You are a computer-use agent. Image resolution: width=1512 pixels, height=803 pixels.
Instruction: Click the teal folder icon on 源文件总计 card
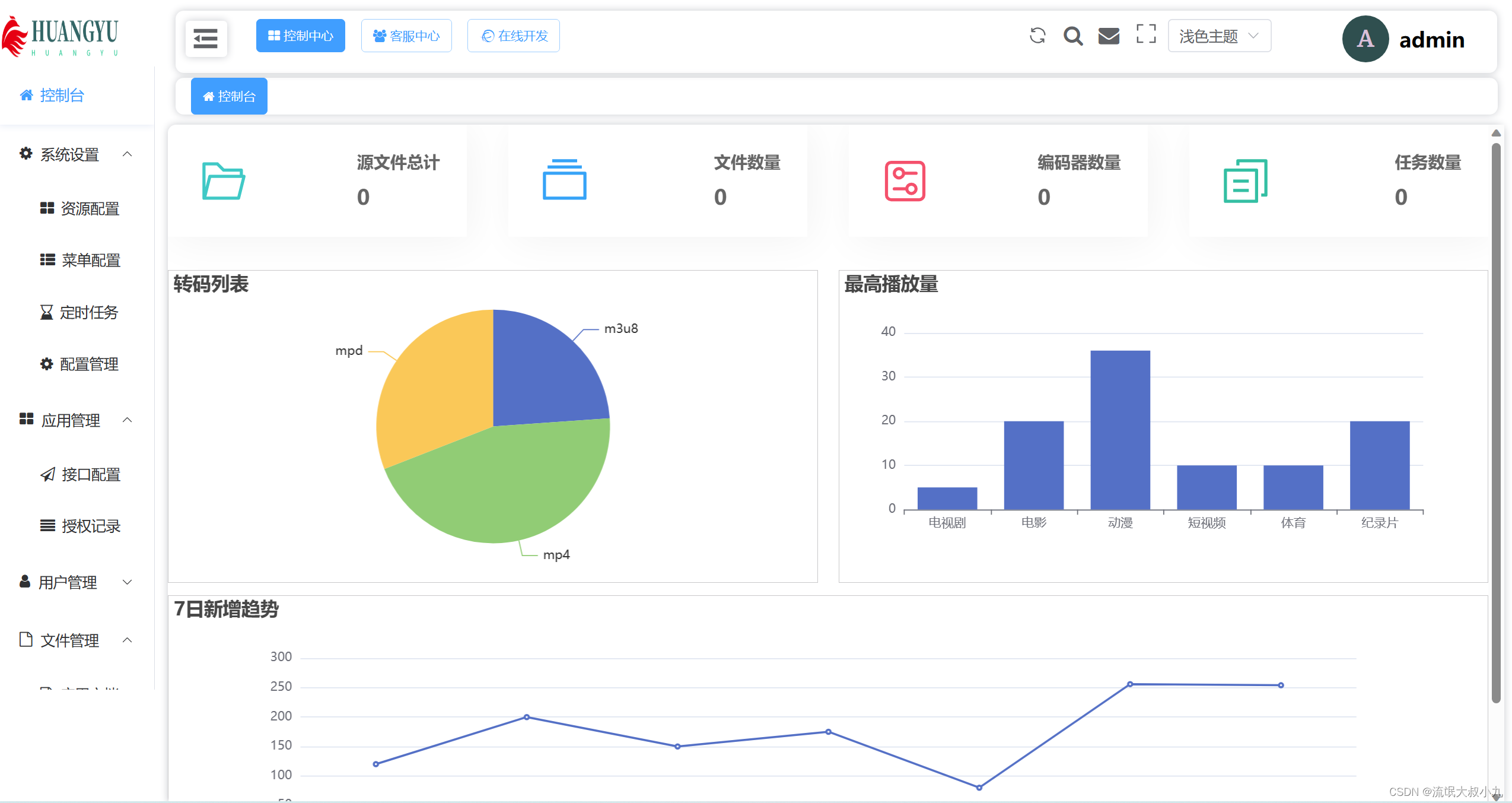click(x=222, y=181)
